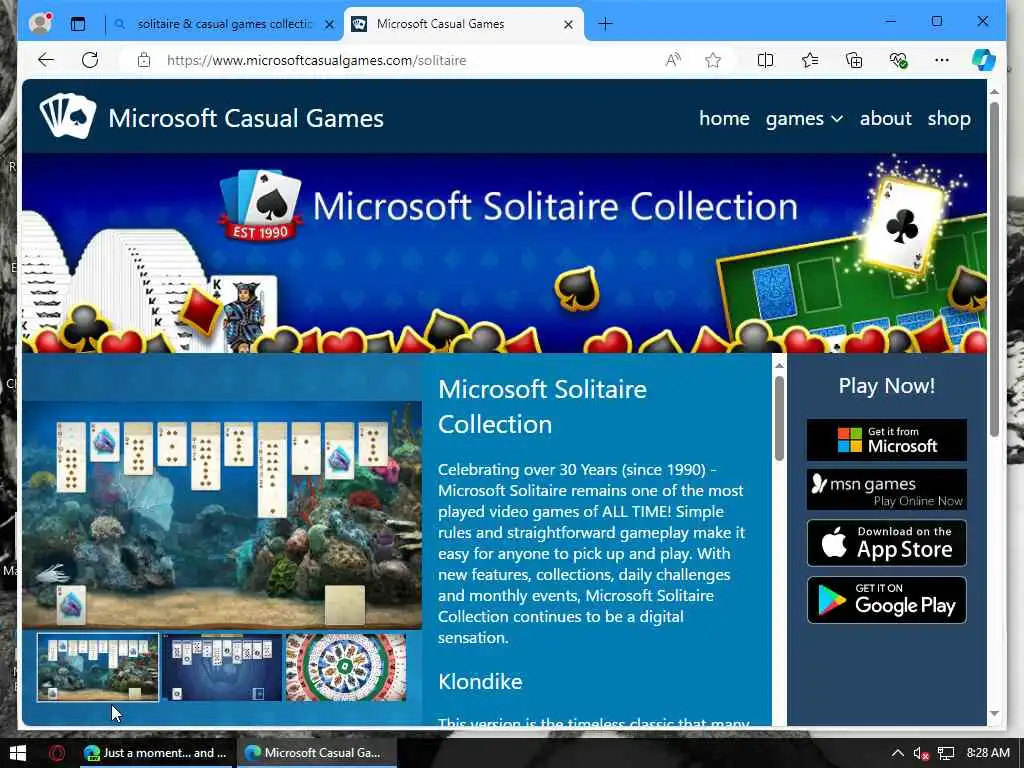Click the page scrollbar down arrow
The height and width of the screenshot is (768, 1024).
coord(994,714)
